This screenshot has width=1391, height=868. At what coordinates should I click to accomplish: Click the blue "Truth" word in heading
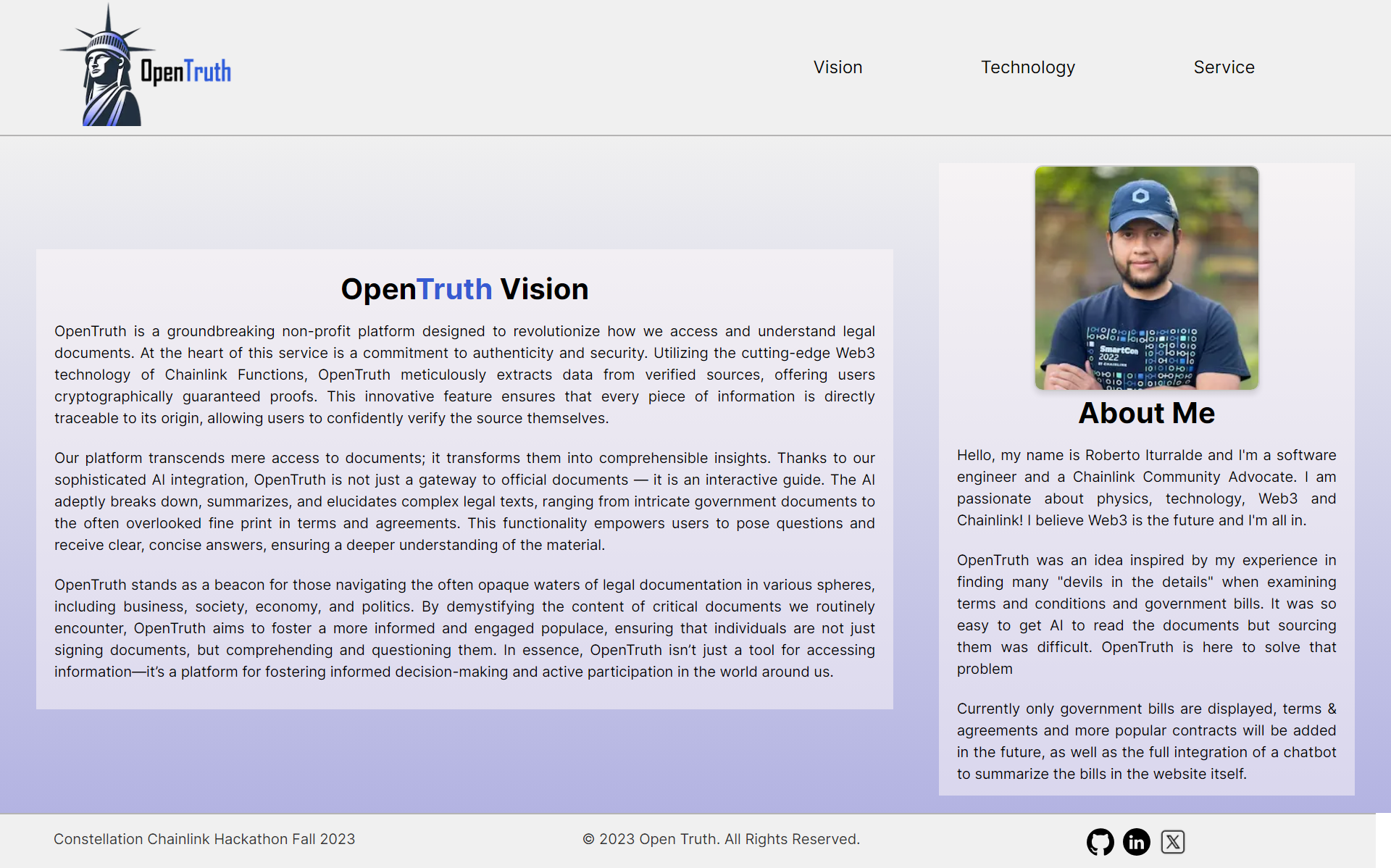tap(454, 289)
